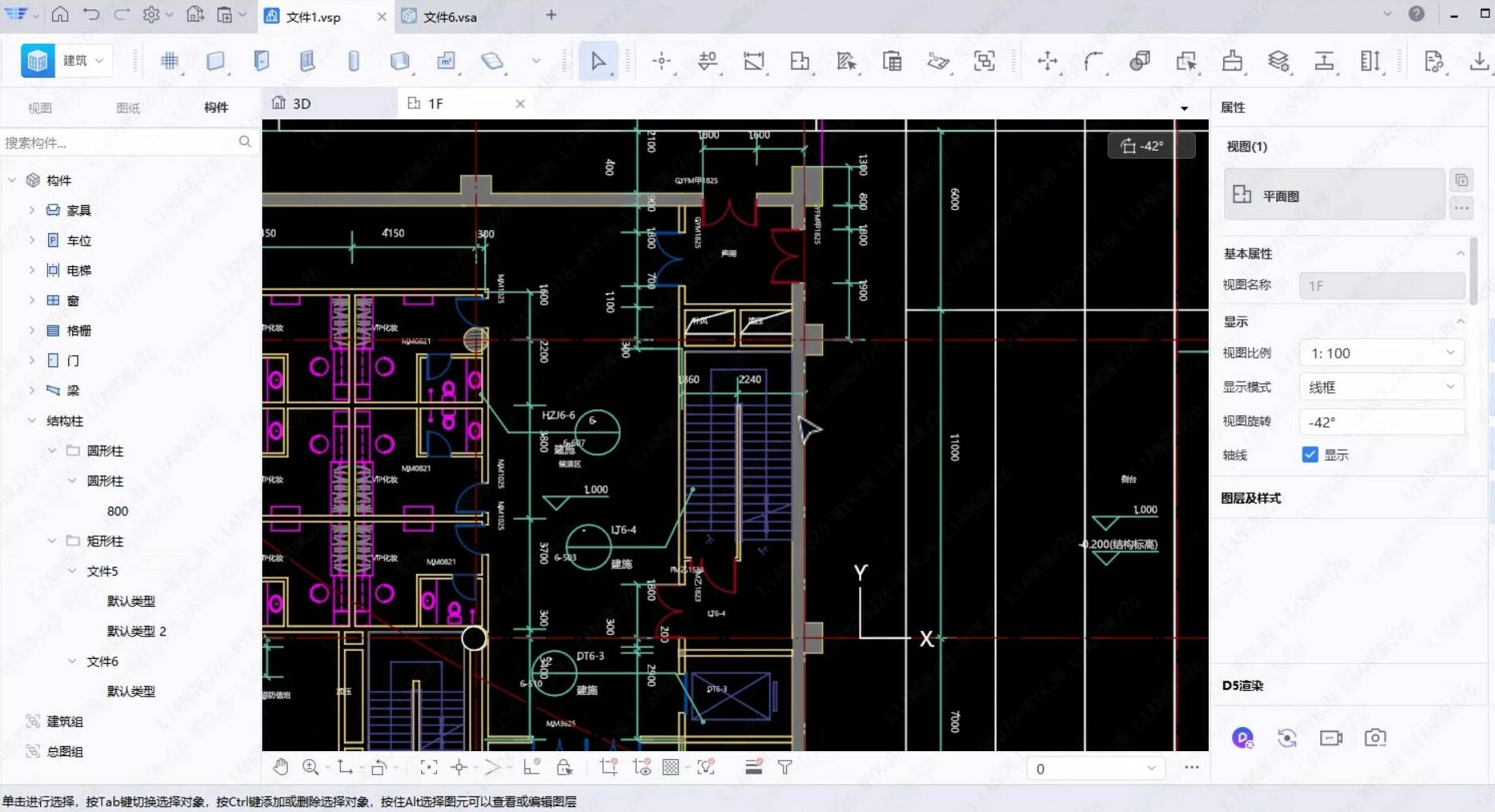Expand the 家具 tree node
The height and width of the screenshot is (812, 1495).
click(32, 210)
